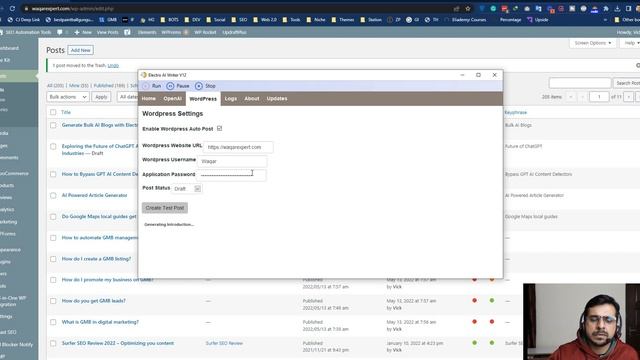Select the WordPress tab
640x360 pixels.
203,99
